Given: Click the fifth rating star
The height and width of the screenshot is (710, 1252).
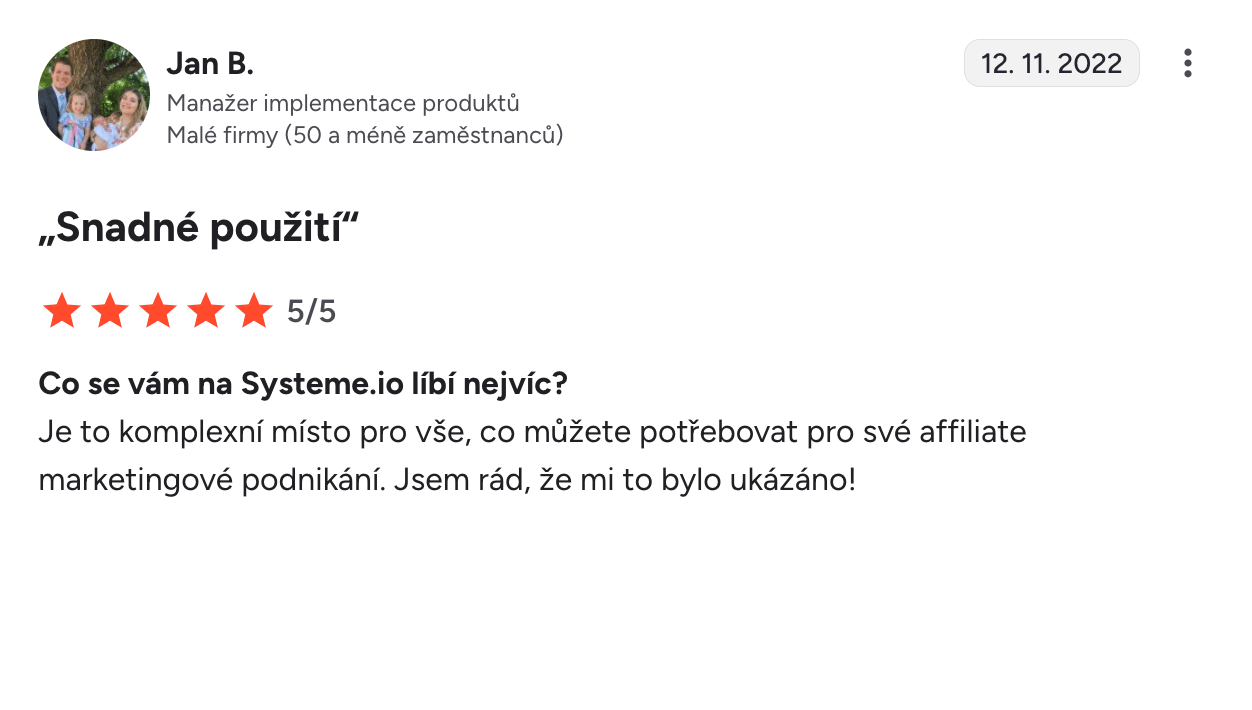Looking at the screenshot, I should point(254,312).
